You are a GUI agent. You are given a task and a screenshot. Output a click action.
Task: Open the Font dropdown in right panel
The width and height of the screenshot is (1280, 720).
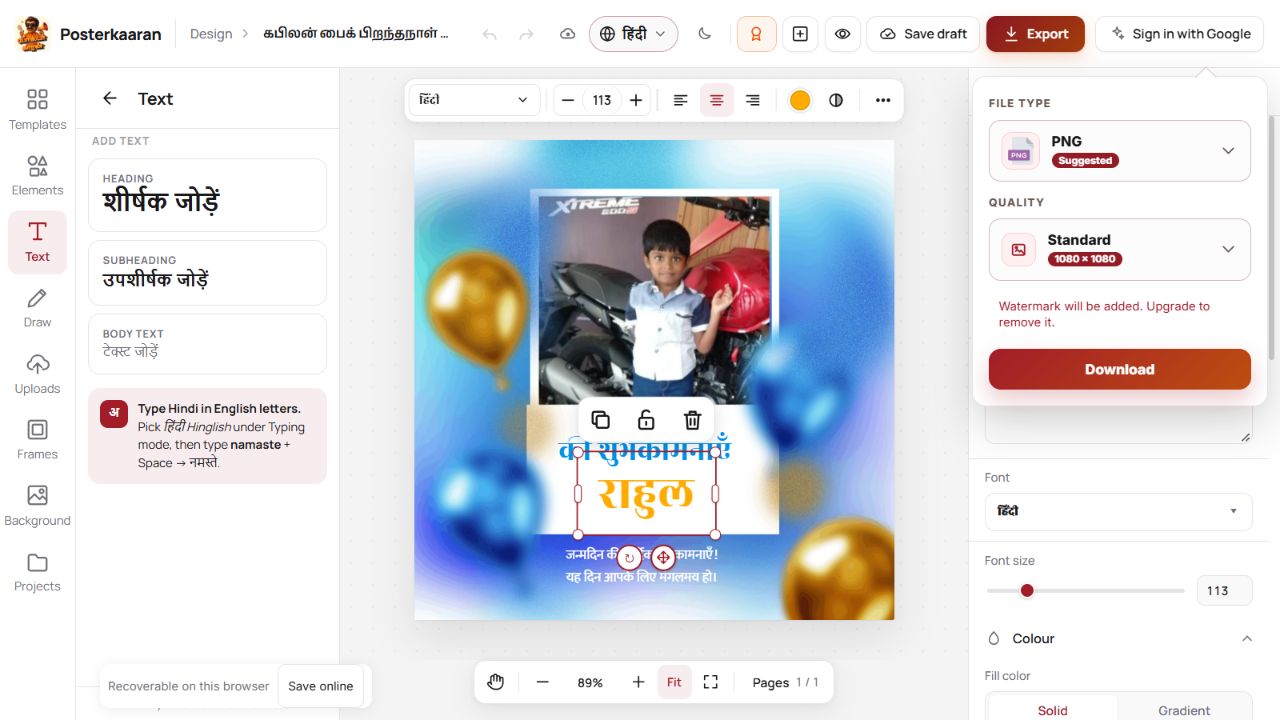point(1119,511)
